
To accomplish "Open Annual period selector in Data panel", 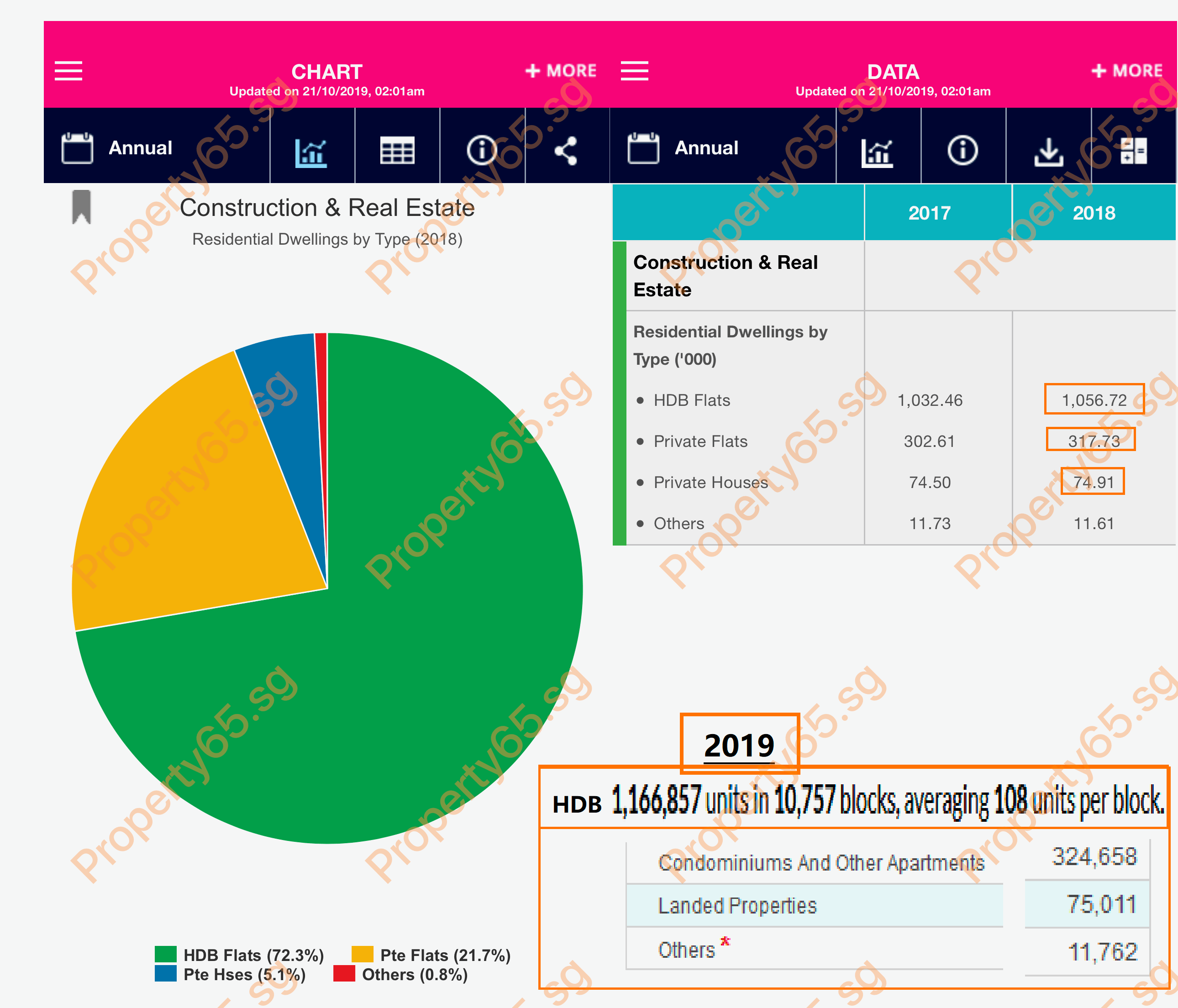I will (x=705, y=148).
